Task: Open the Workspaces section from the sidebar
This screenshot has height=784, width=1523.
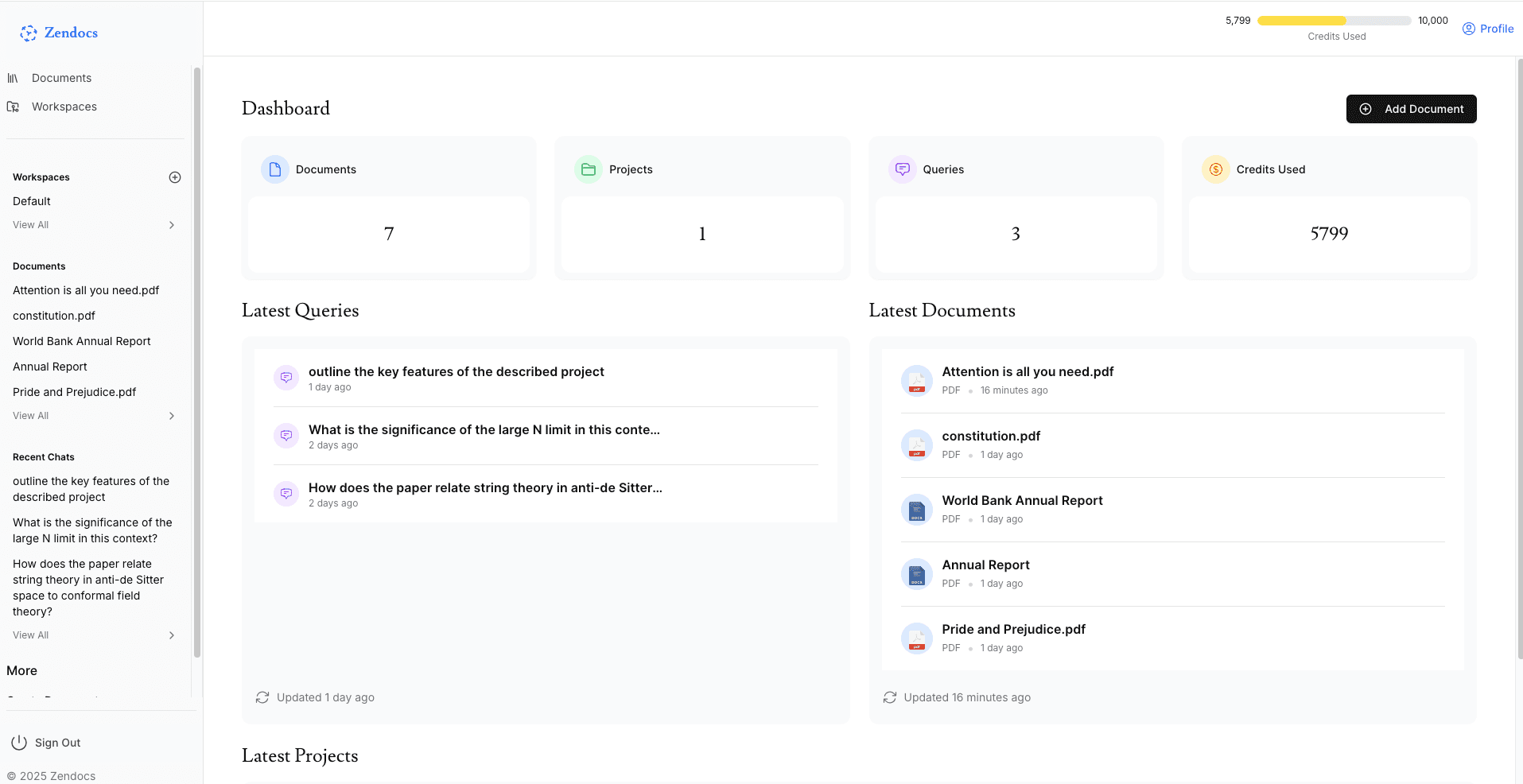Action: [x=64, y=106]
